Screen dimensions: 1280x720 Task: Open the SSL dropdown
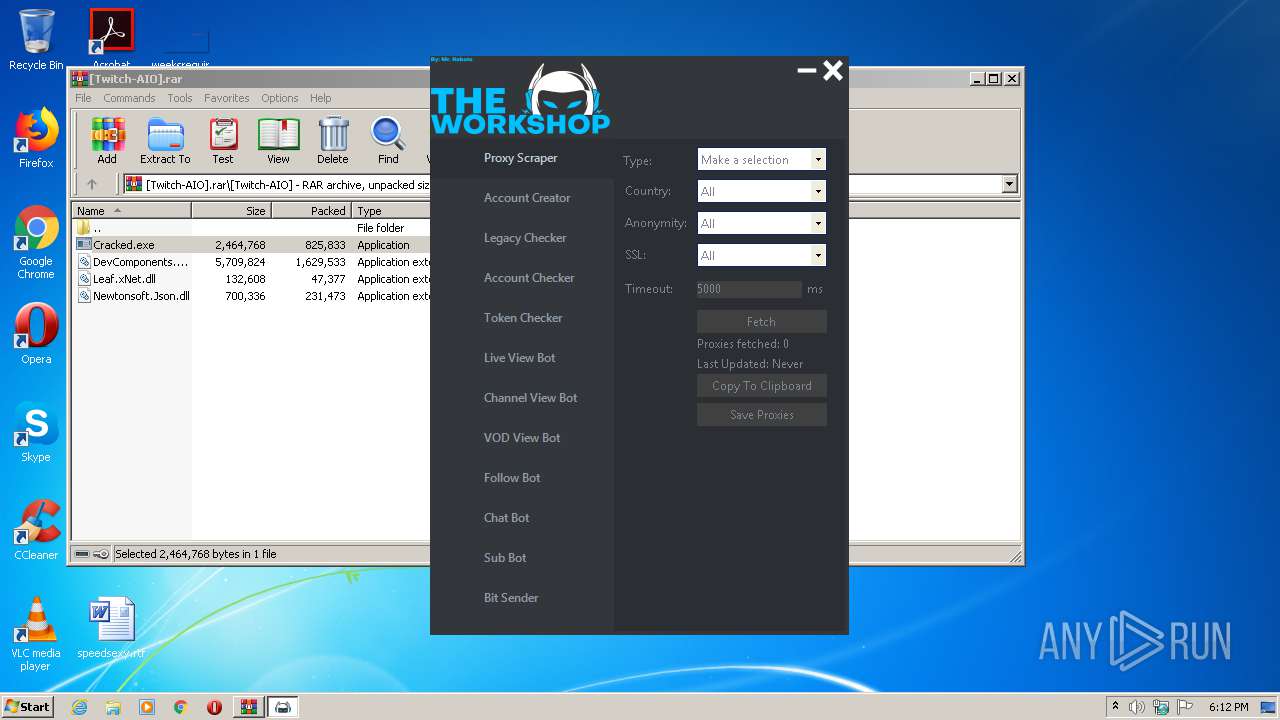click(761, 255)
